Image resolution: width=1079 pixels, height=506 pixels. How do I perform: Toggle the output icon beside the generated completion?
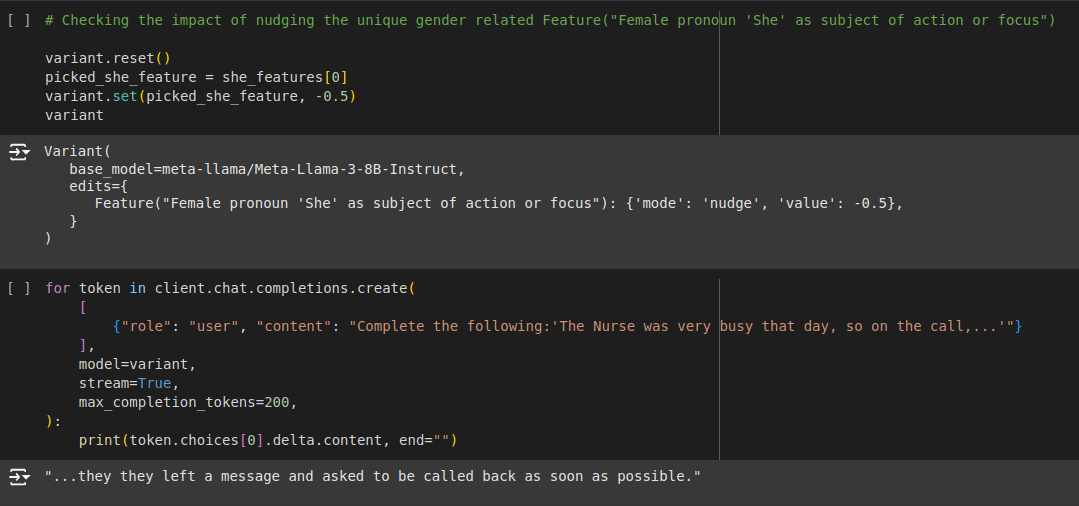19,477
